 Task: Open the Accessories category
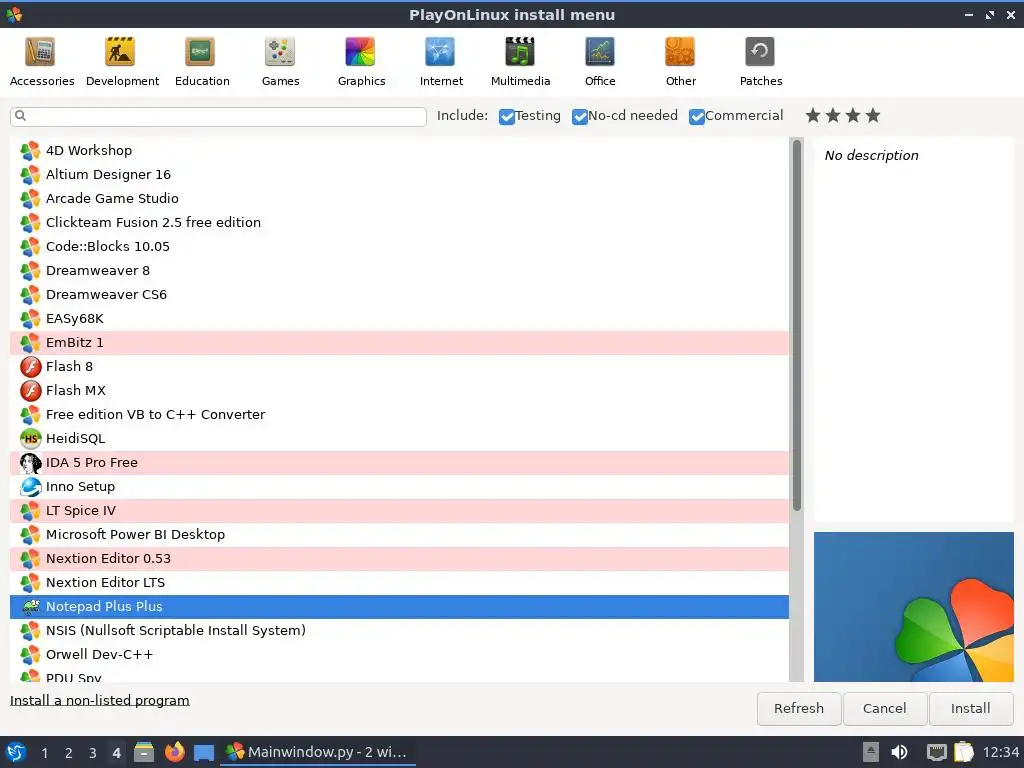[41, 63]
